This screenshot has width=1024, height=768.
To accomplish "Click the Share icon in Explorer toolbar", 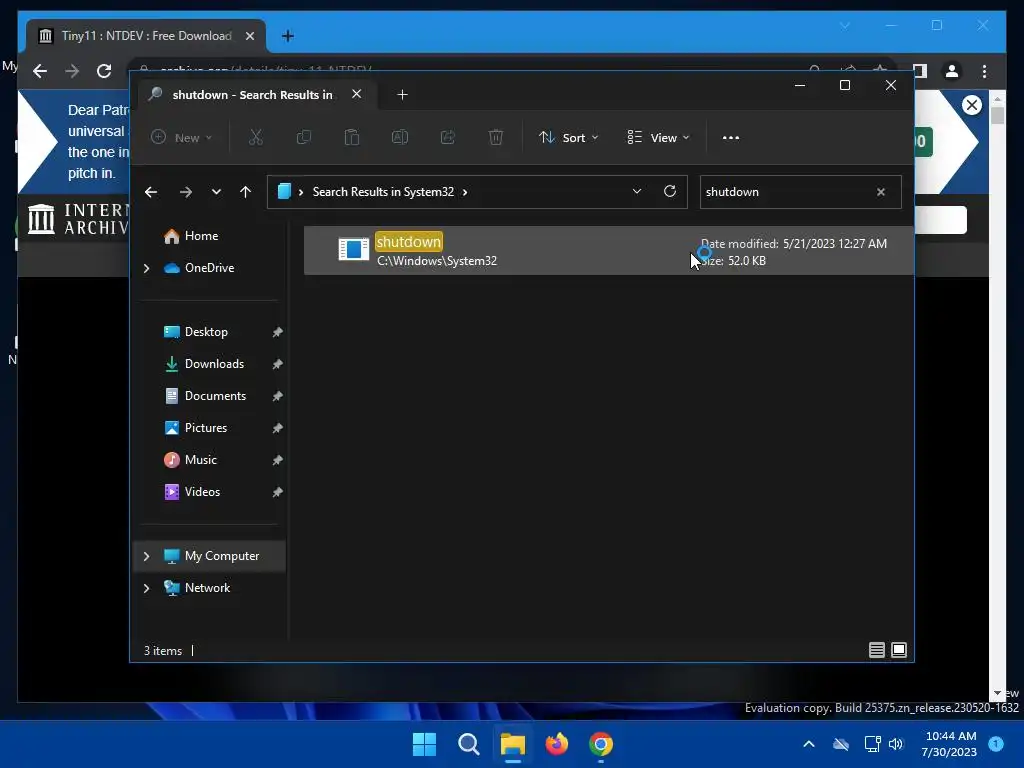I will coord(447,137).
